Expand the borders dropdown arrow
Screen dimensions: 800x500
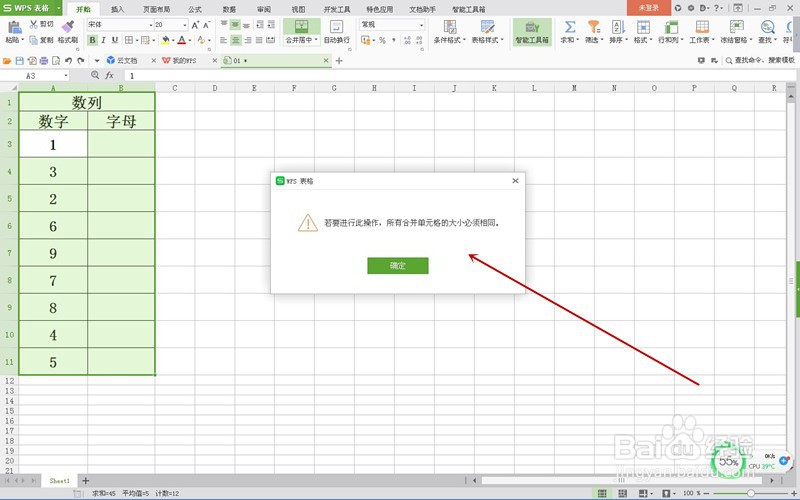137,40
